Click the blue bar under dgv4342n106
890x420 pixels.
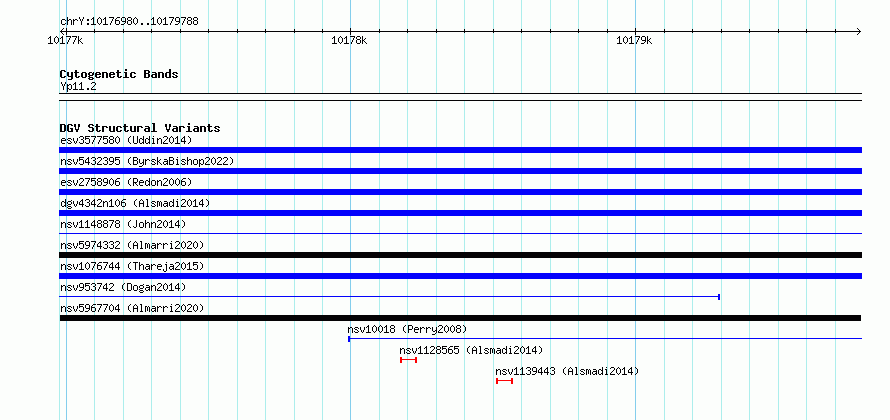460,213
